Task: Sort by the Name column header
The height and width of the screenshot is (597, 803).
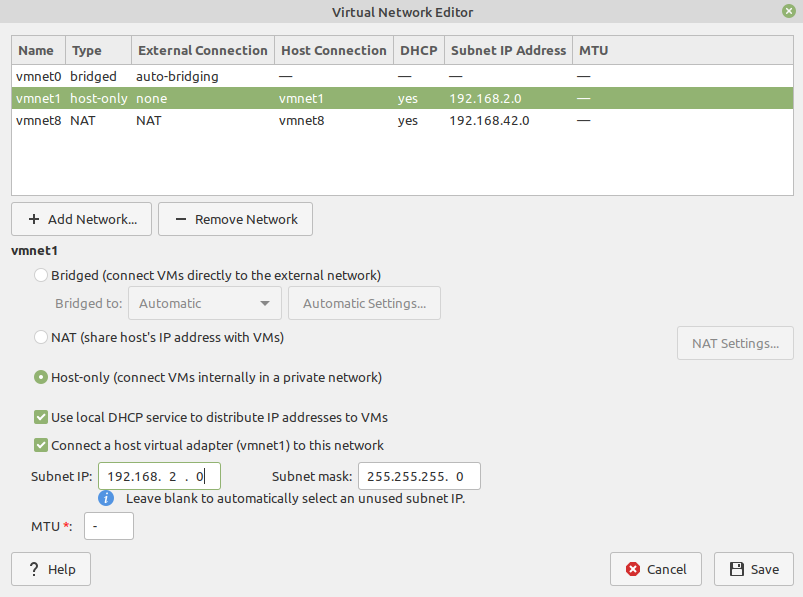Action: pyautogui.click(x=37, y=50)
